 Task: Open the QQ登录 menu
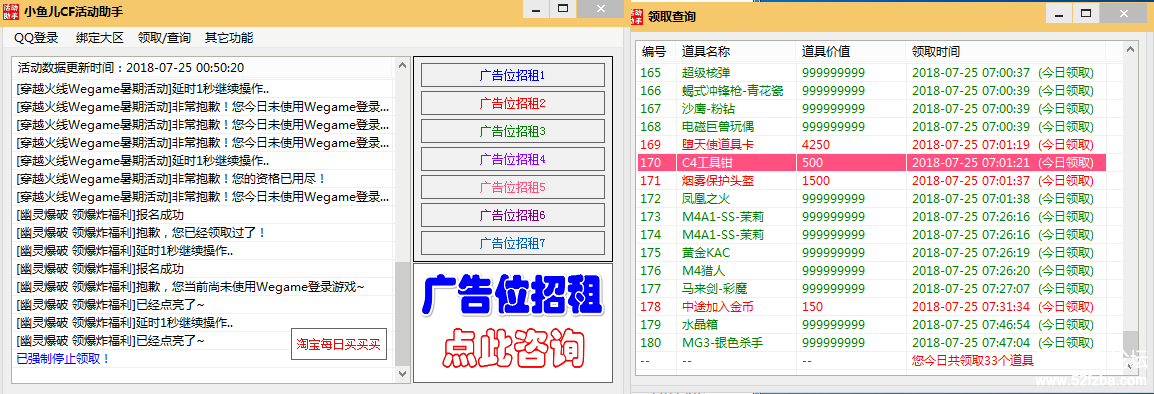37,38
